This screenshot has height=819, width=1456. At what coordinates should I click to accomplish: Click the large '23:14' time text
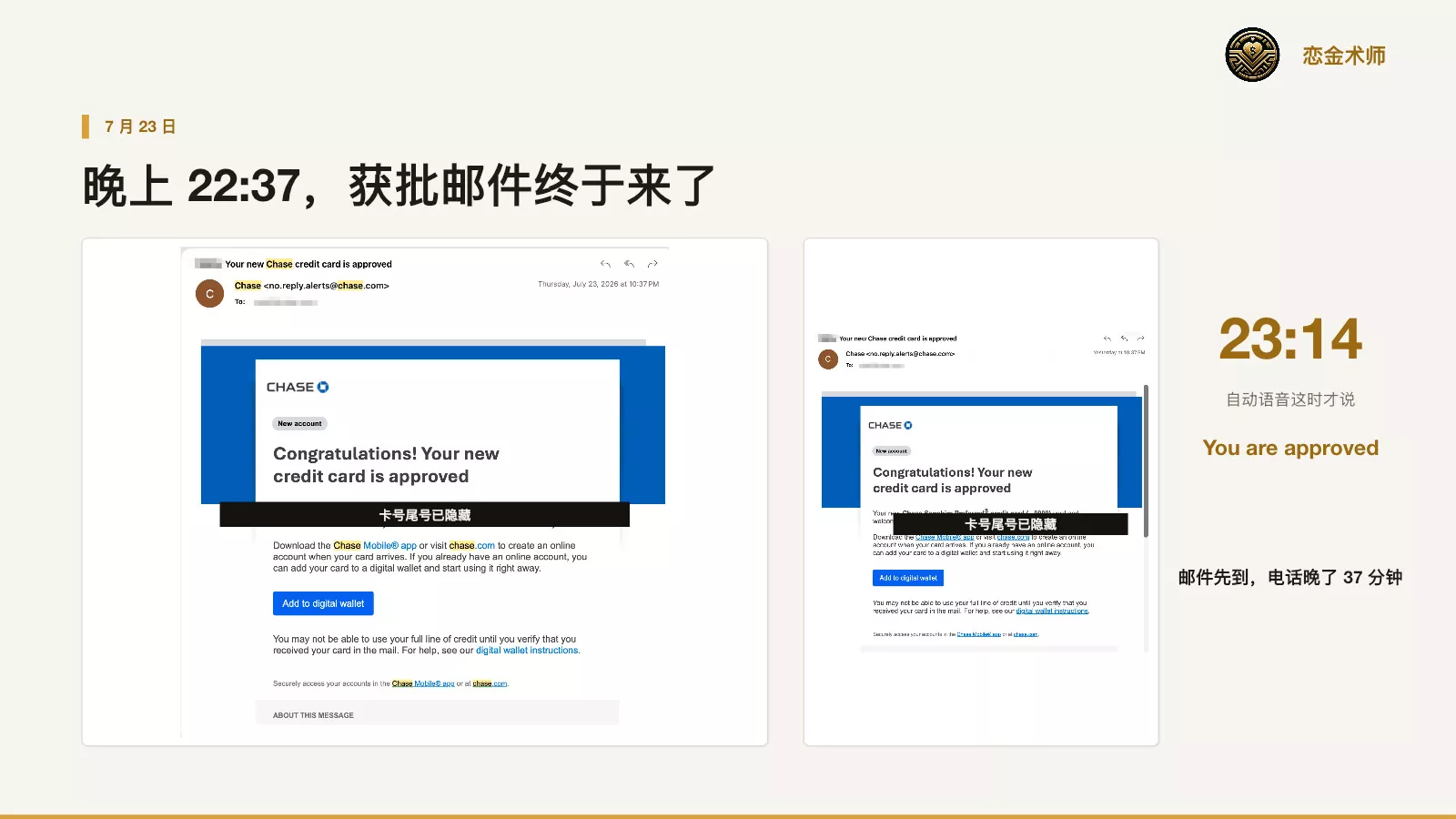click(1290, 339)
